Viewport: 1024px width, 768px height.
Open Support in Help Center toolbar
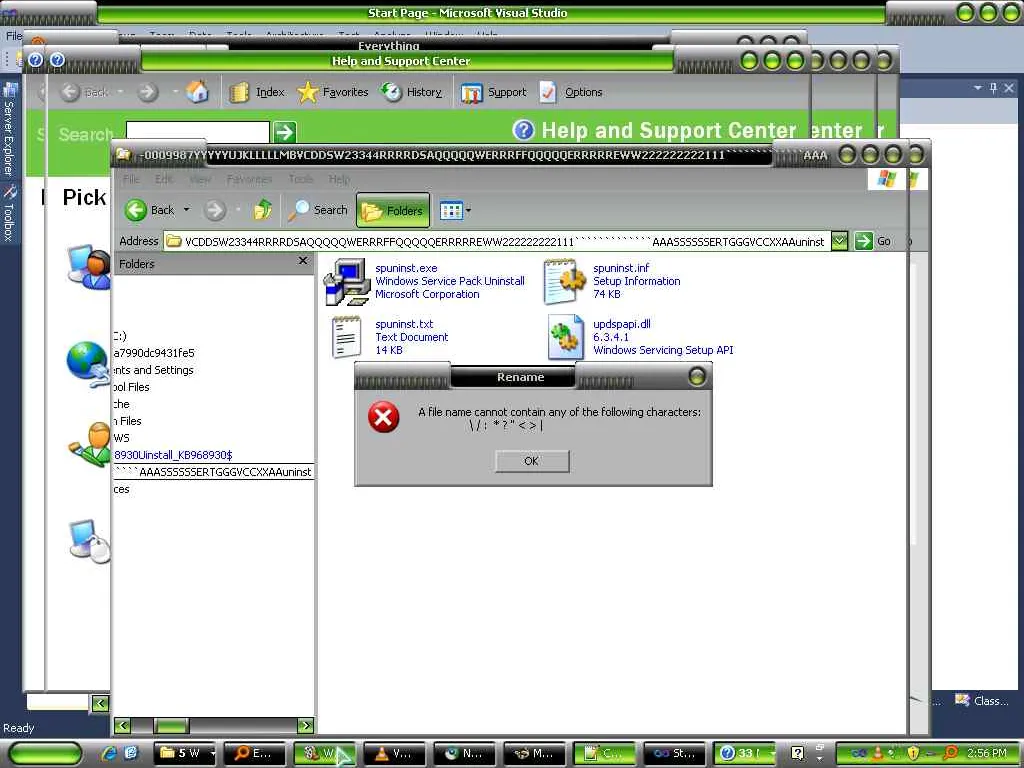[494, 92]
